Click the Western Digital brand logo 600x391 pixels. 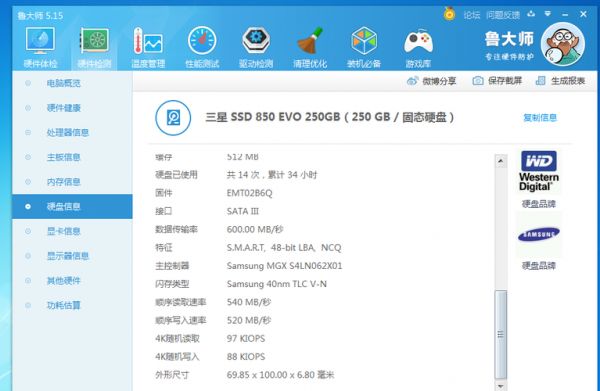point(539,171)
